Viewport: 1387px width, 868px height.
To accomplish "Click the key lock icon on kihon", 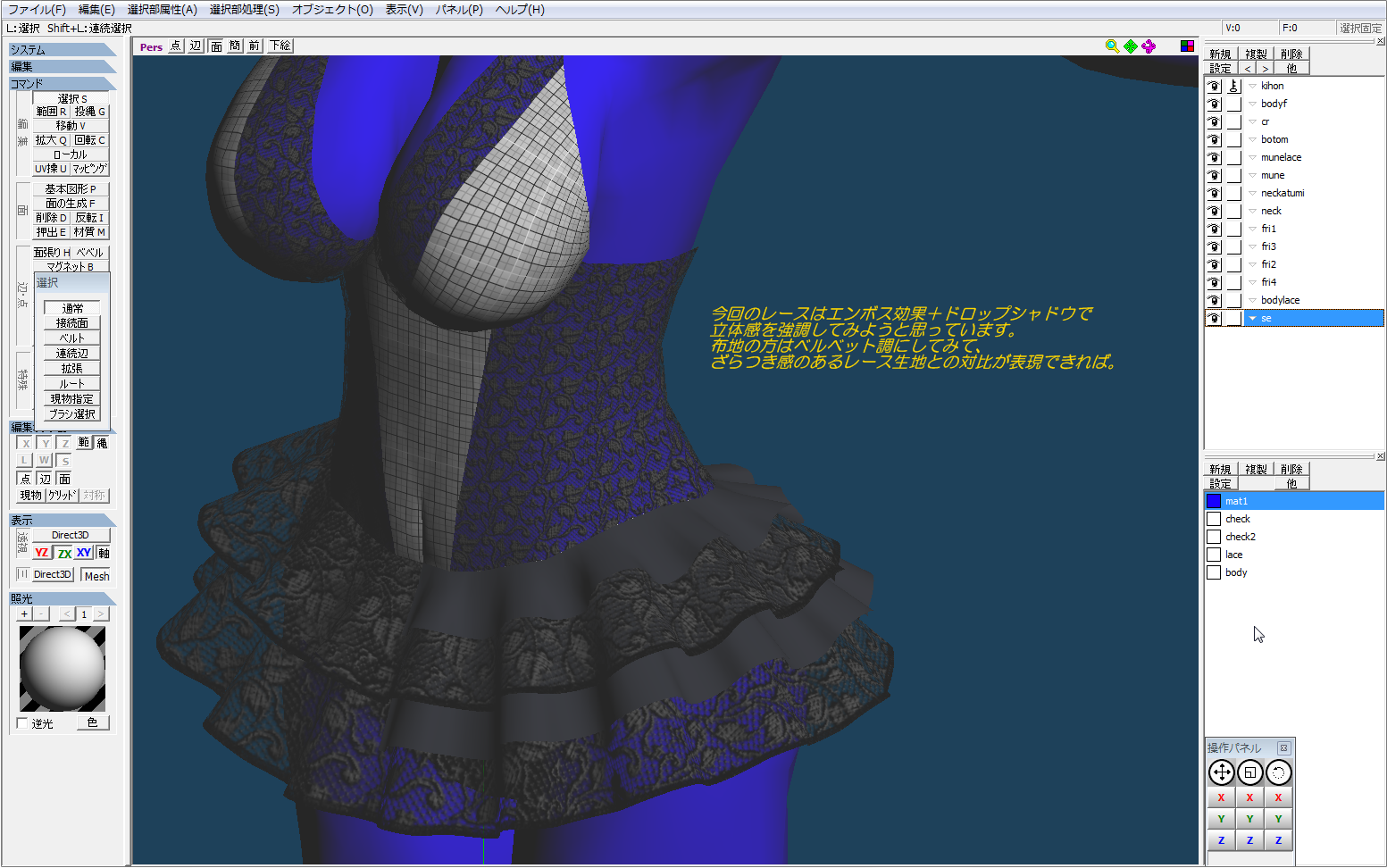I will click(x=1233, y=87).
